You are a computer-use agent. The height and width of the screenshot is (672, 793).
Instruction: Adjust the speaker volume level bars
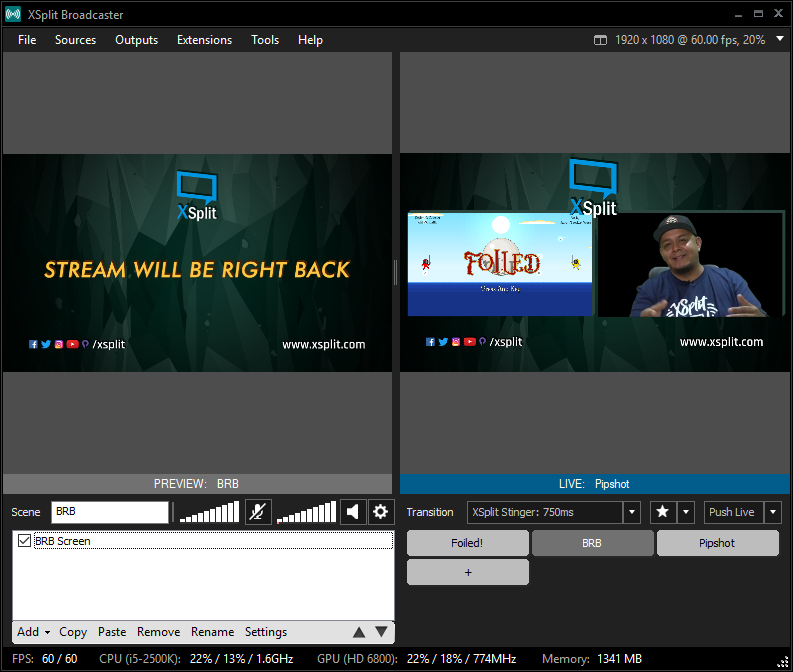[x=306, y=512]
